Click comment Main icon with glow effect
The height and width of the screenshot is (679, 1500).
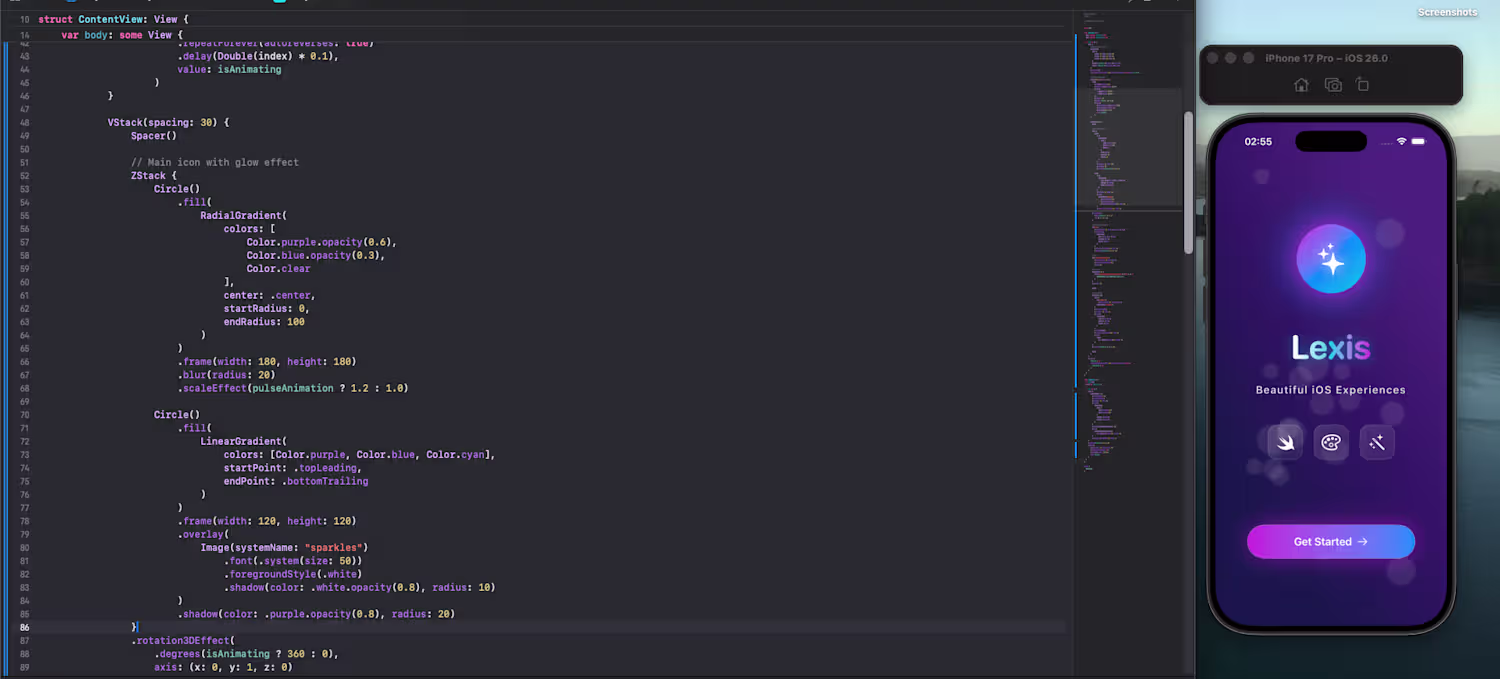tap(215, 162)
